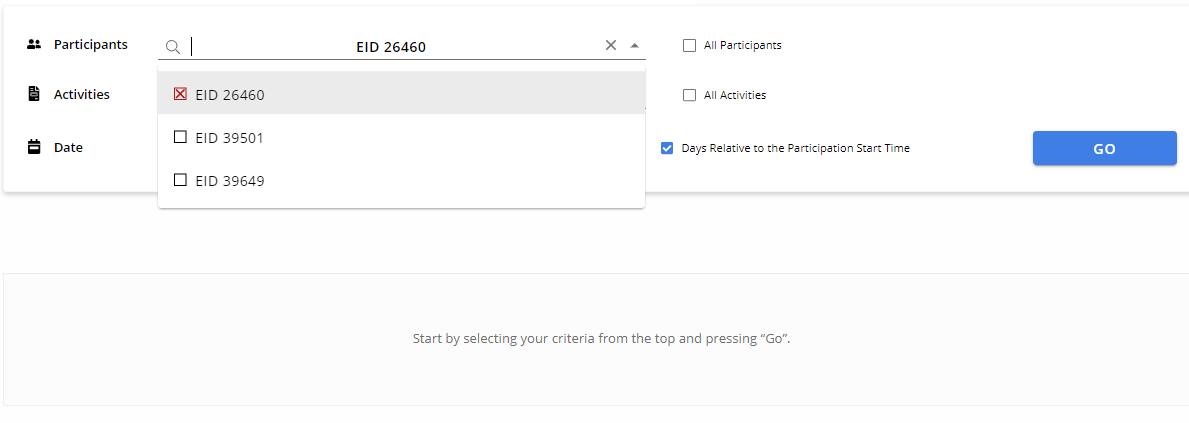Screen dimensions: 1189x423
Task: Collapse the participants dropdown arrow
Action: 635,45
